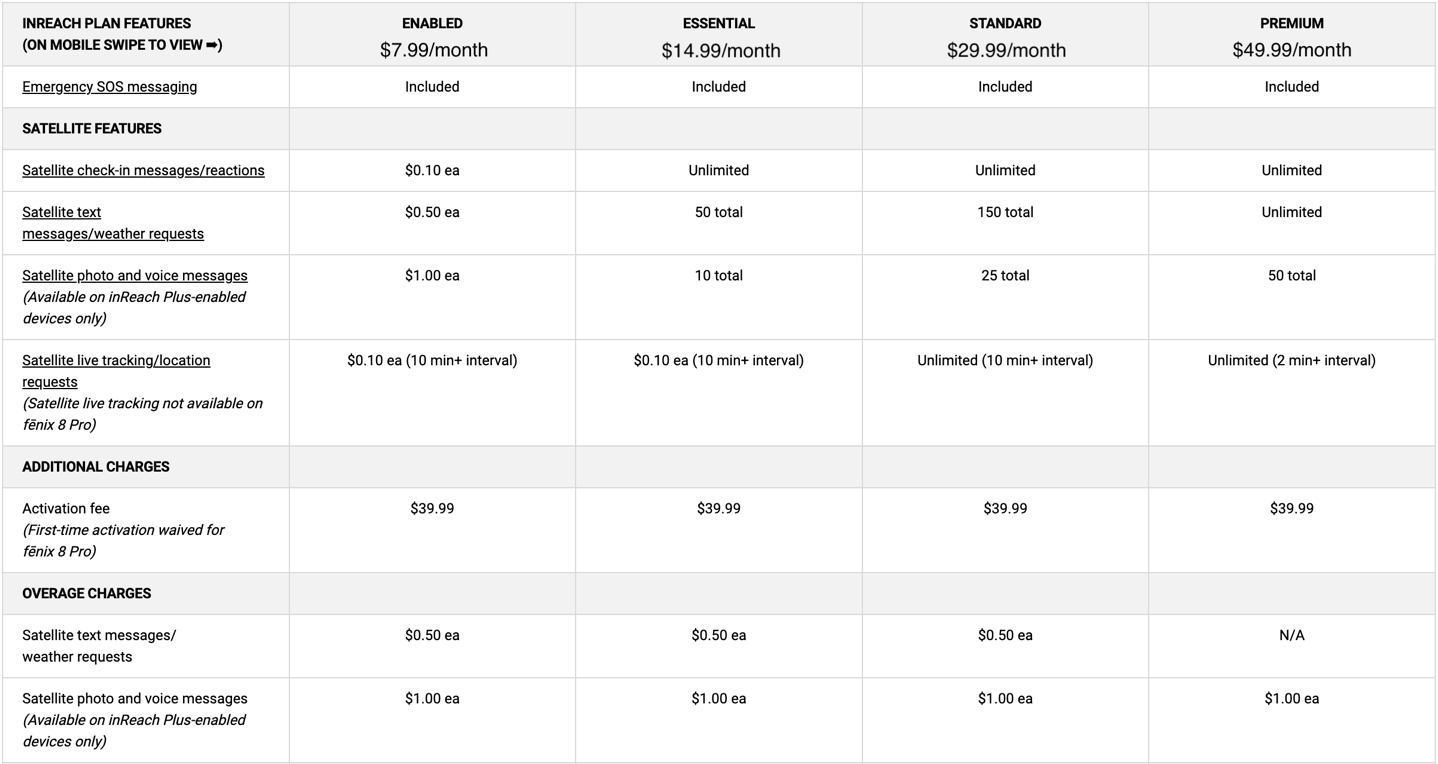Click Satellite check-in messages/reactions link

point(143,171)
